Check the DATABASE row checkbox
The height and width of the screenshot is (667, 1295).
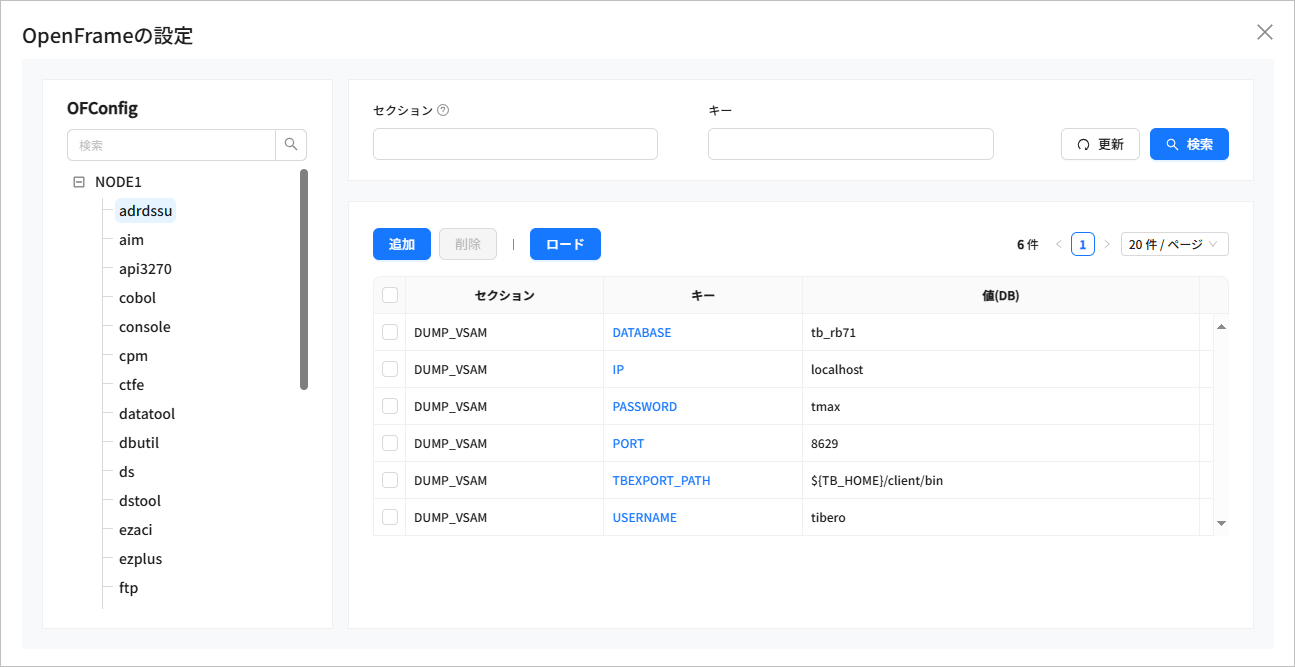390,332
